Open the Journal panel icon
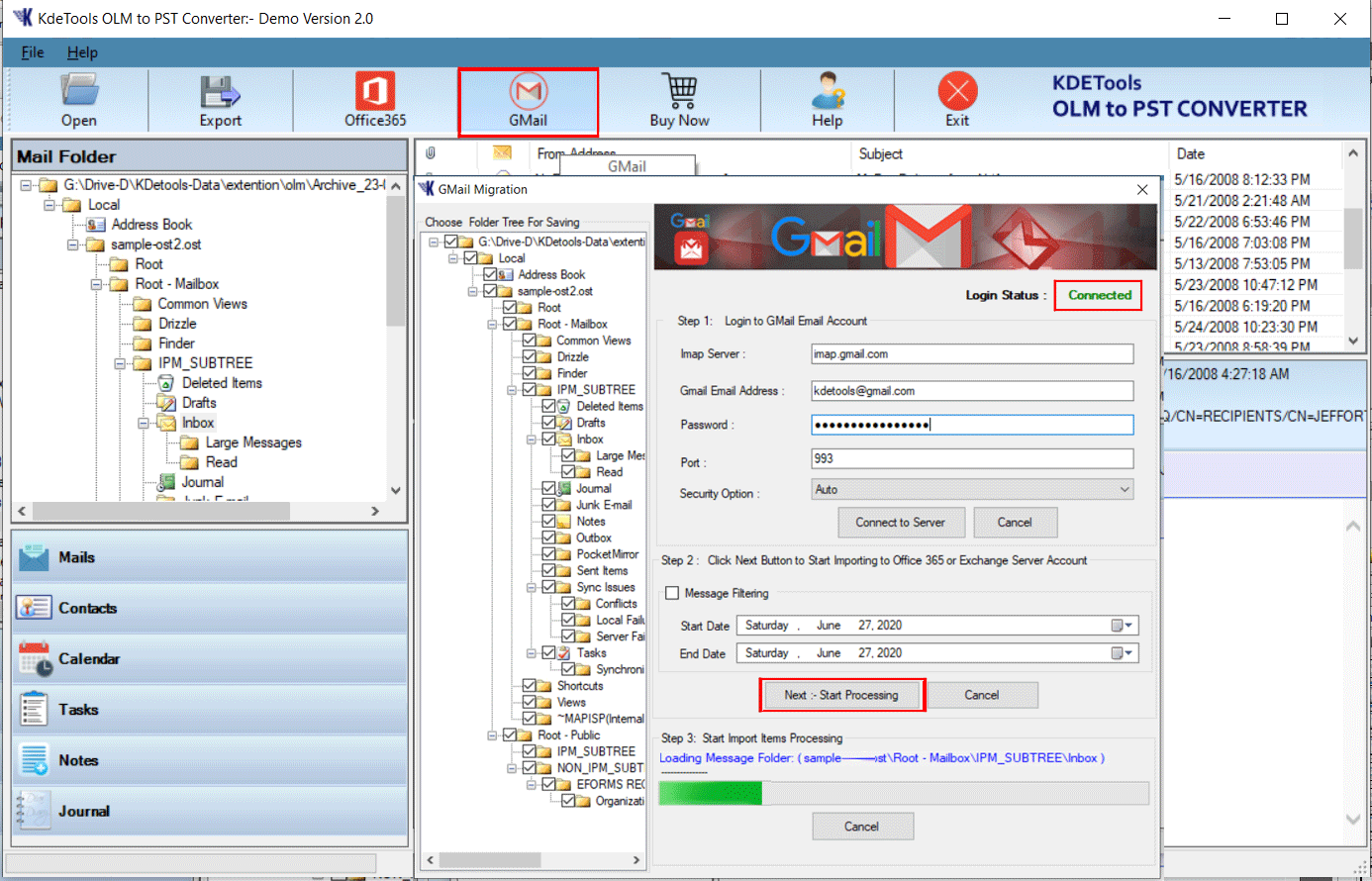This screenshot has width=1372, height=881. tap(34, 811)
